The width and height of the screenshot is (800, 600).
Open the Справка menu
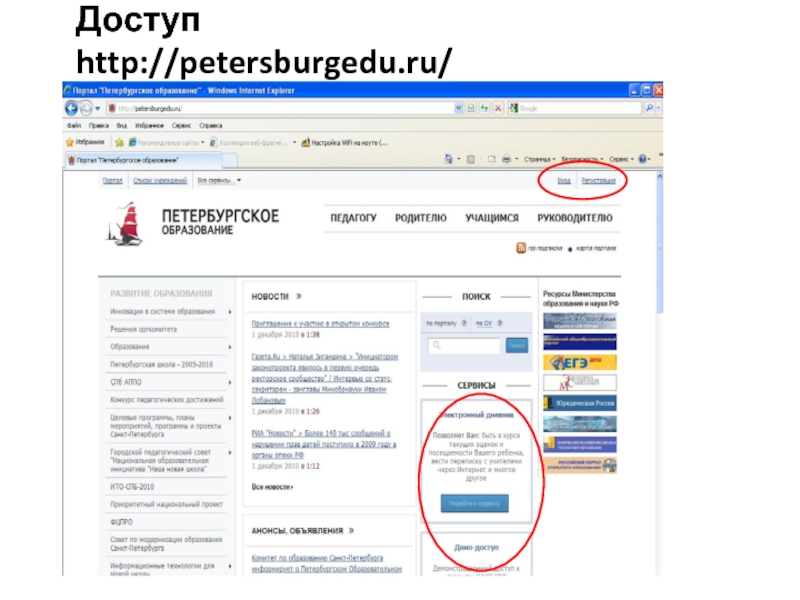point(211,126)
